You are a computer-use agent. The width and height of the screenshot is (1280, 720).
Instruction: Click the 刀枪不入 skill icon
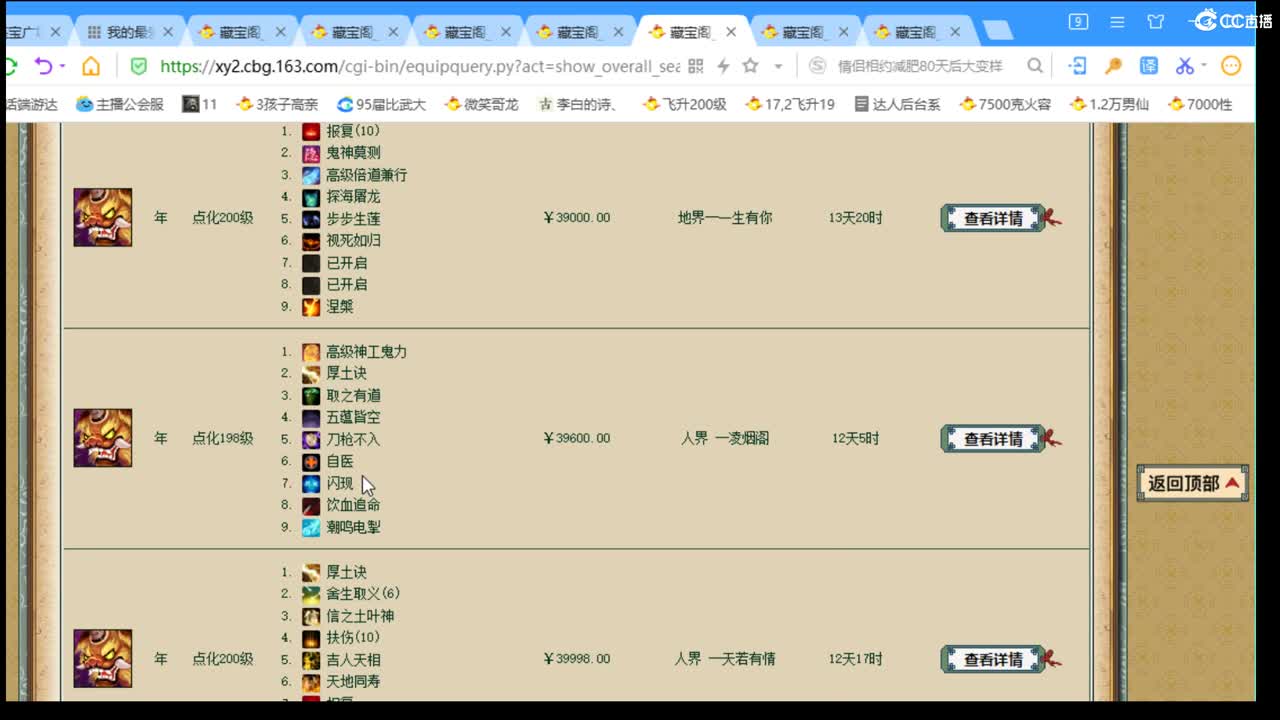pos(311,440)
